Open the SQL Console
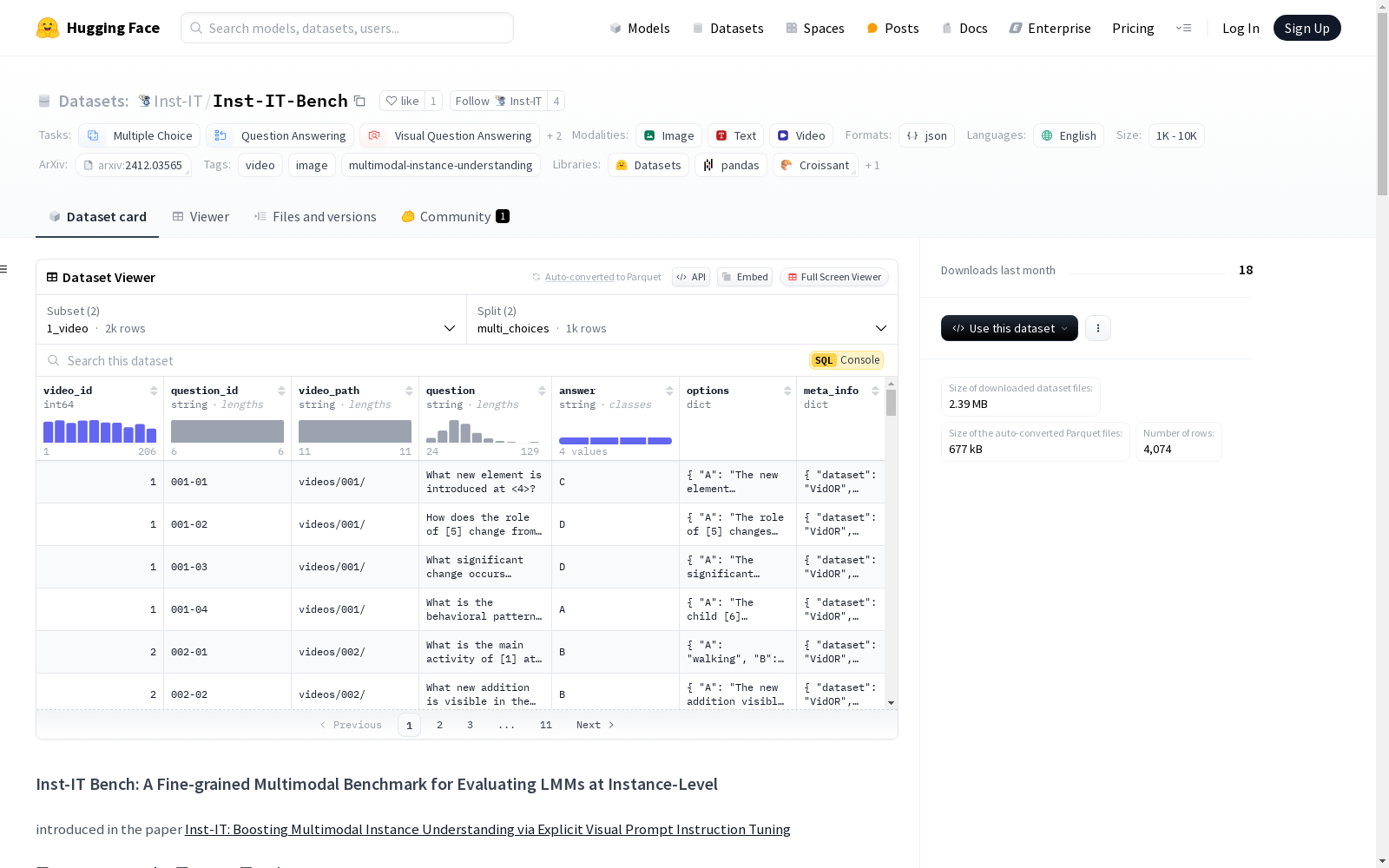The height and width of the screenshot is (868, 1389). click(x=846, y=360)
